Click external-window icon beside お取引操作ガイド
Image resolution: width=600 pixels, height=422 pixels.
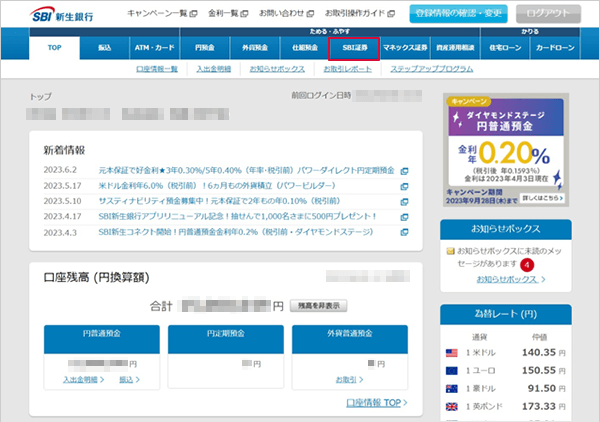tap(391, 14)
